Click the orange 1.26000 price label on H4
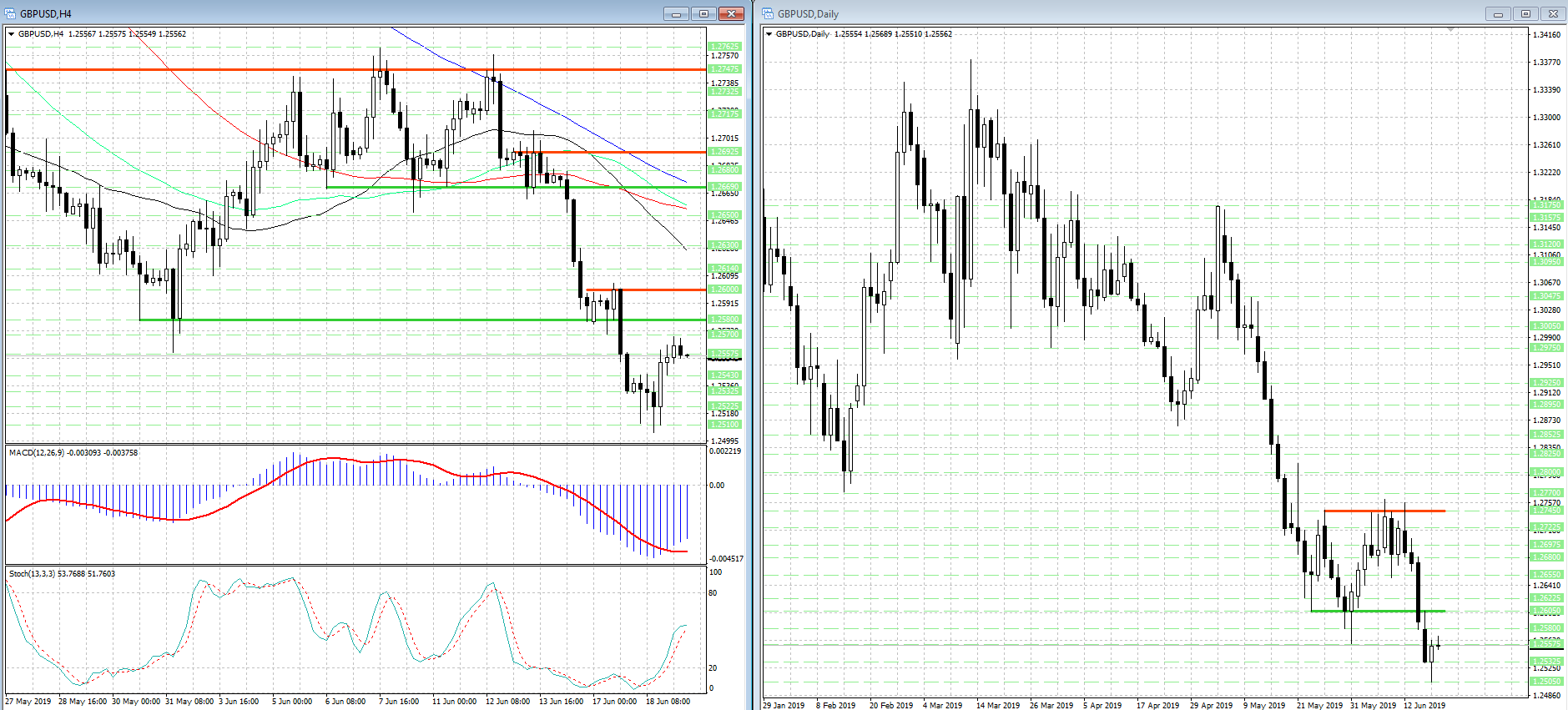The image size is (1568, 710). pos(724,290)
